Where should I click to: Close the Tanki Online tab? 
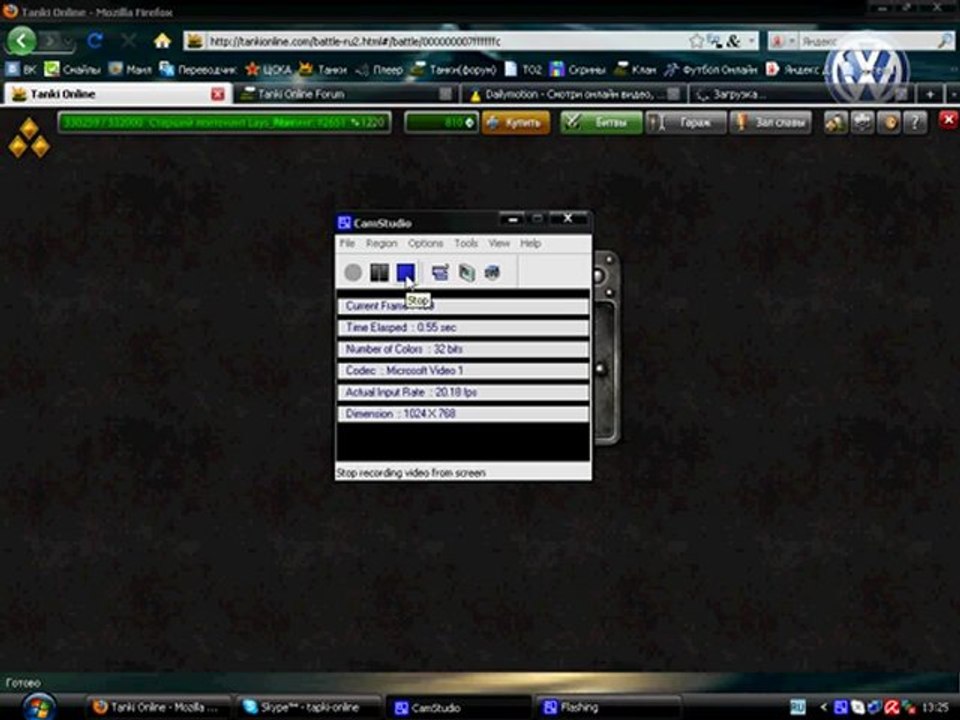pos(217,94)
